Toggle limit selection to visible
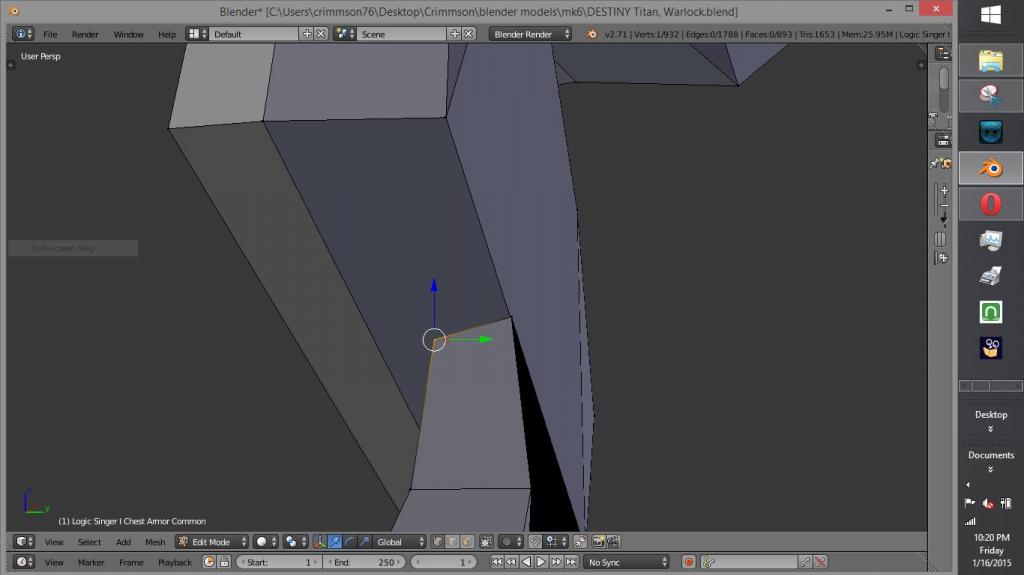 [x=486, y=542]
